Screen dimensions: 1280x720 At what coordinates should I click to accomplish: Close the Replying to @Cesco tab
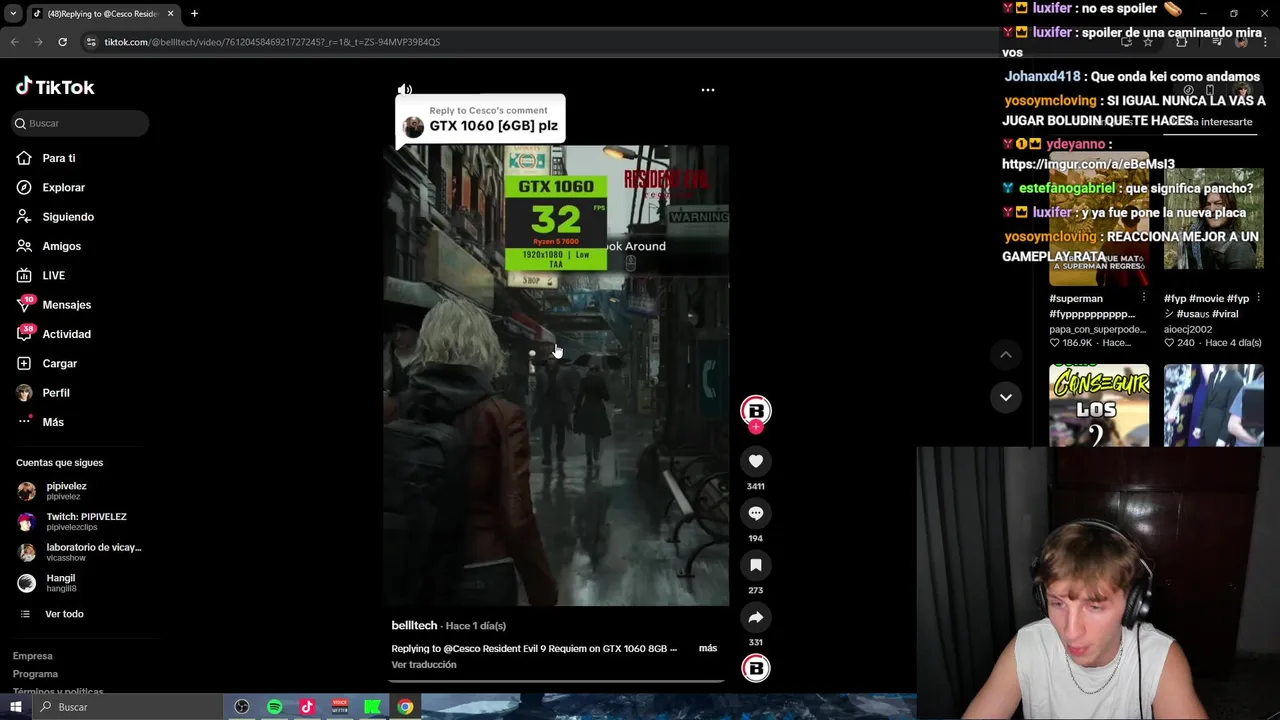coord(170,14)
